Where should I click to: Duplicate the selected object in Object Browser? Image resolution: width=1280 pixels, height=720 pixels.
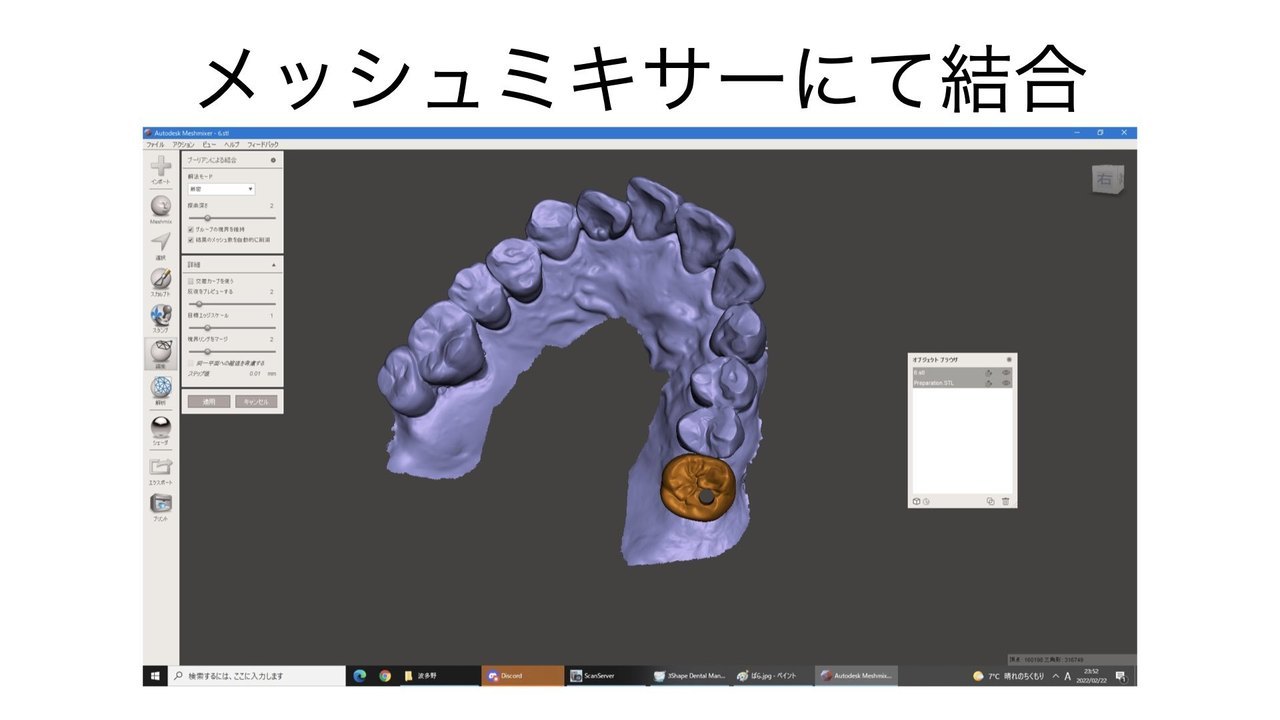point(990,501)
